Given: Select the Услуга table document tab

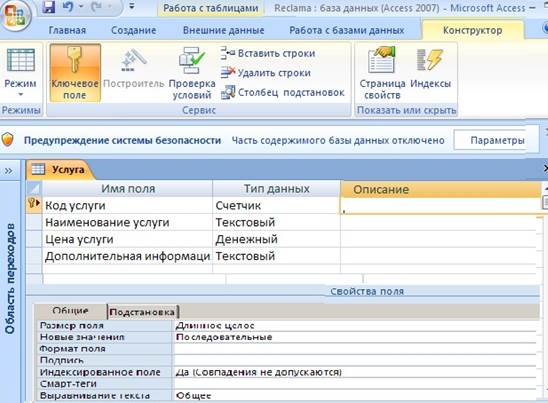Looking at the screenshot, I should [59, 170].
